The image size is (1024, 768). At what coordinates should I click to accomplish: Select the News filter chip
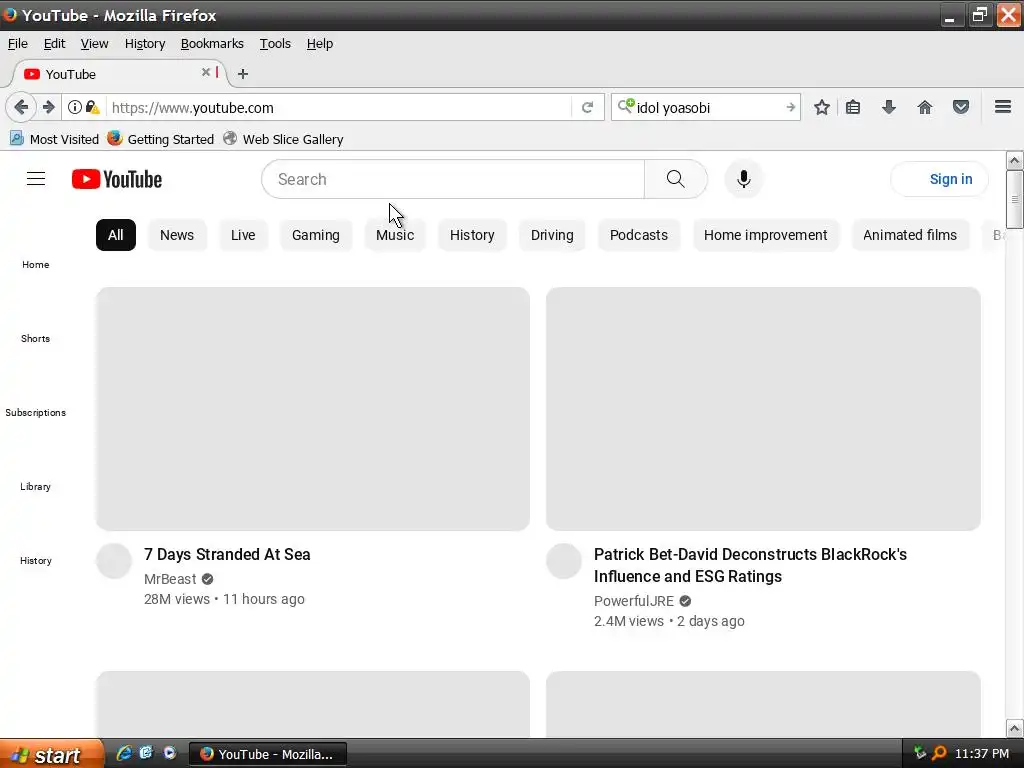(x=177, y=235)
